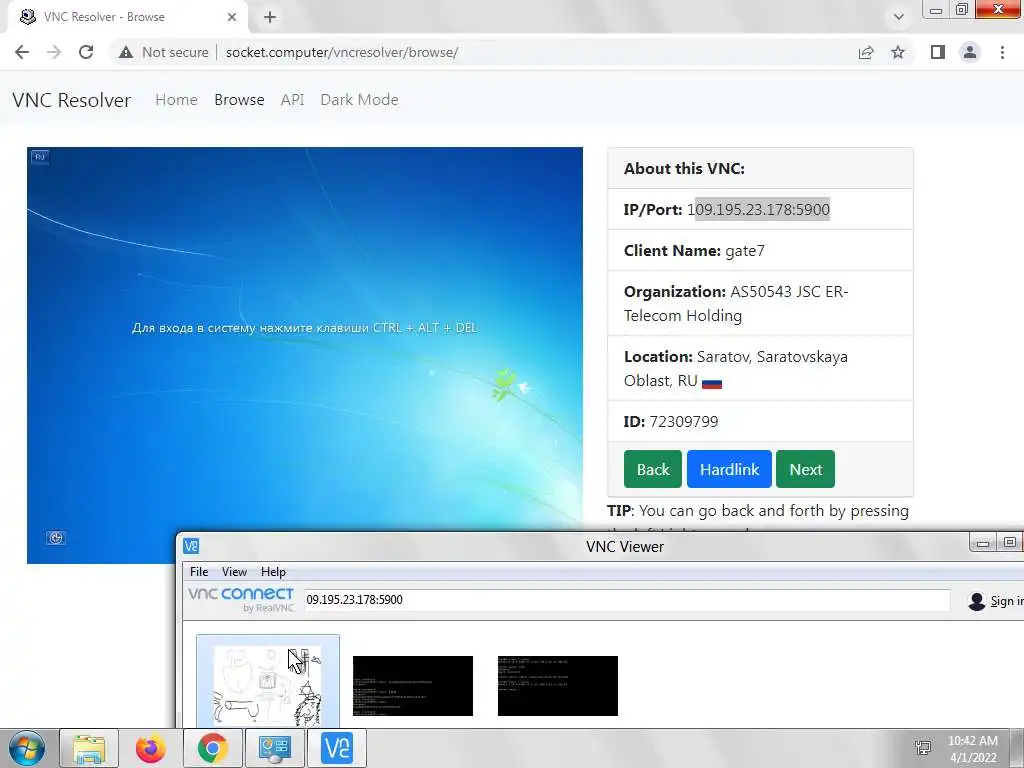Click the ID 72309799 text
This screenshot has height=768, width=1024.
pyautogui.click(x=671, y=421)
